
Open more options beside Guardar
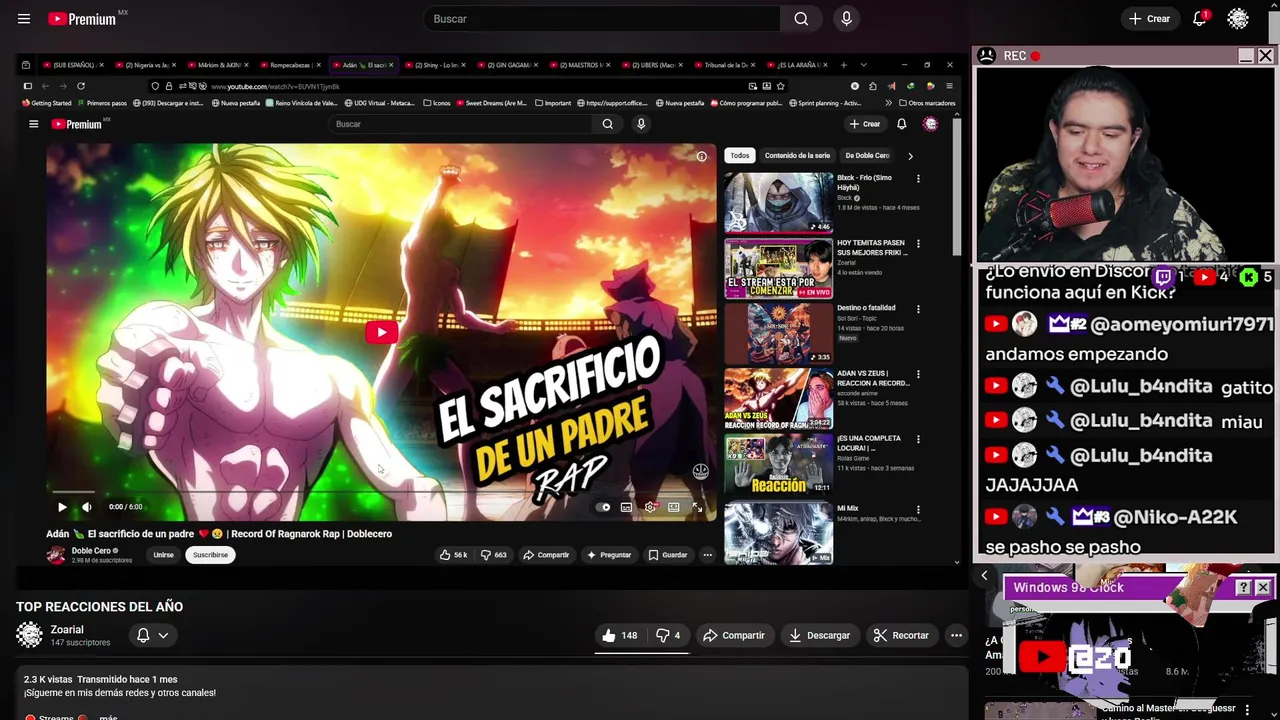click(707, 555)
